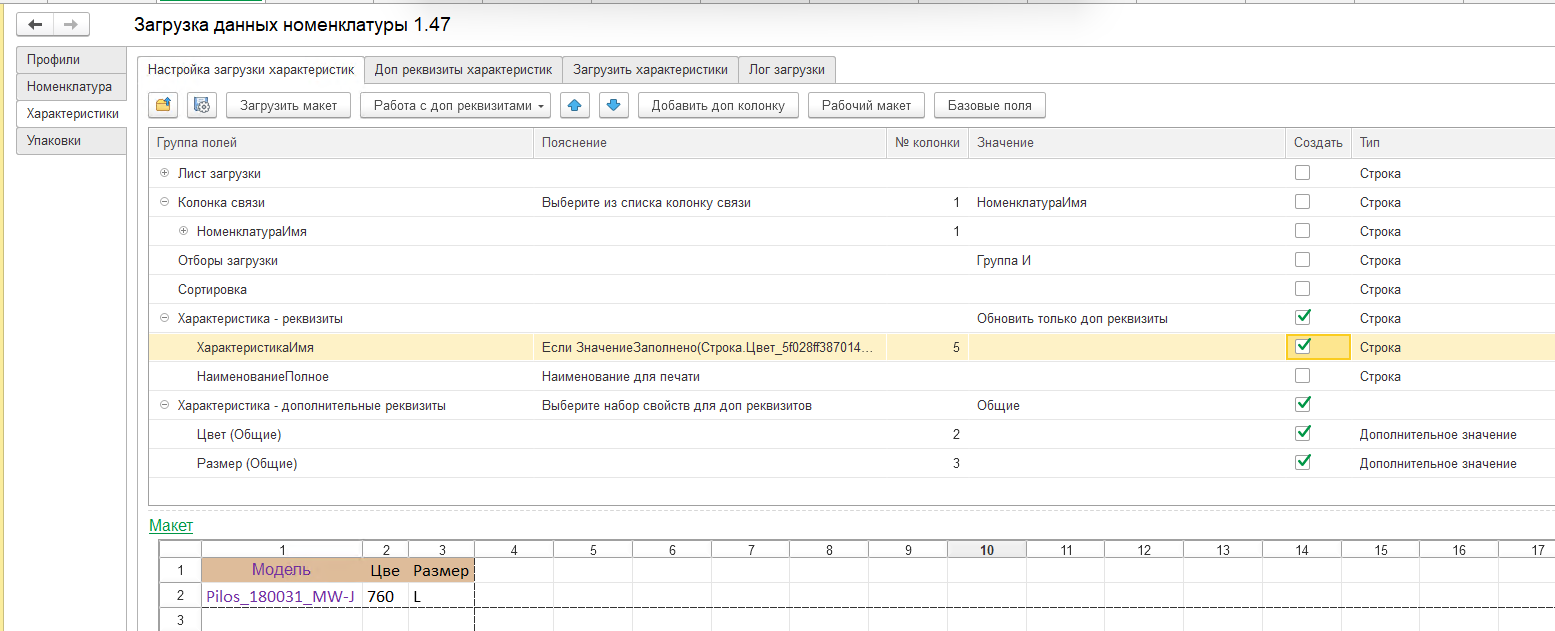Image resolution: width=1555 pixels, height=631 pixels.
Task: Click the open file folder icon
Action: 164,105
